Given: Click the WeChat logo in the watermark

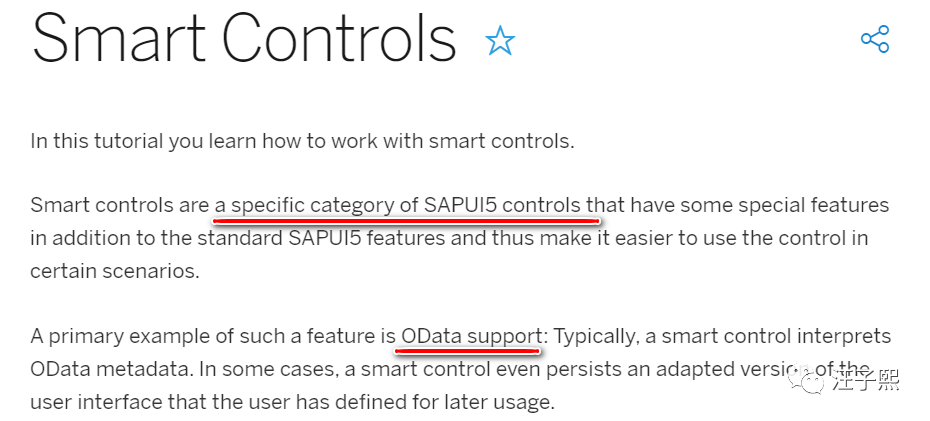Looking at the screenshot, I should (x=805, y=380).
